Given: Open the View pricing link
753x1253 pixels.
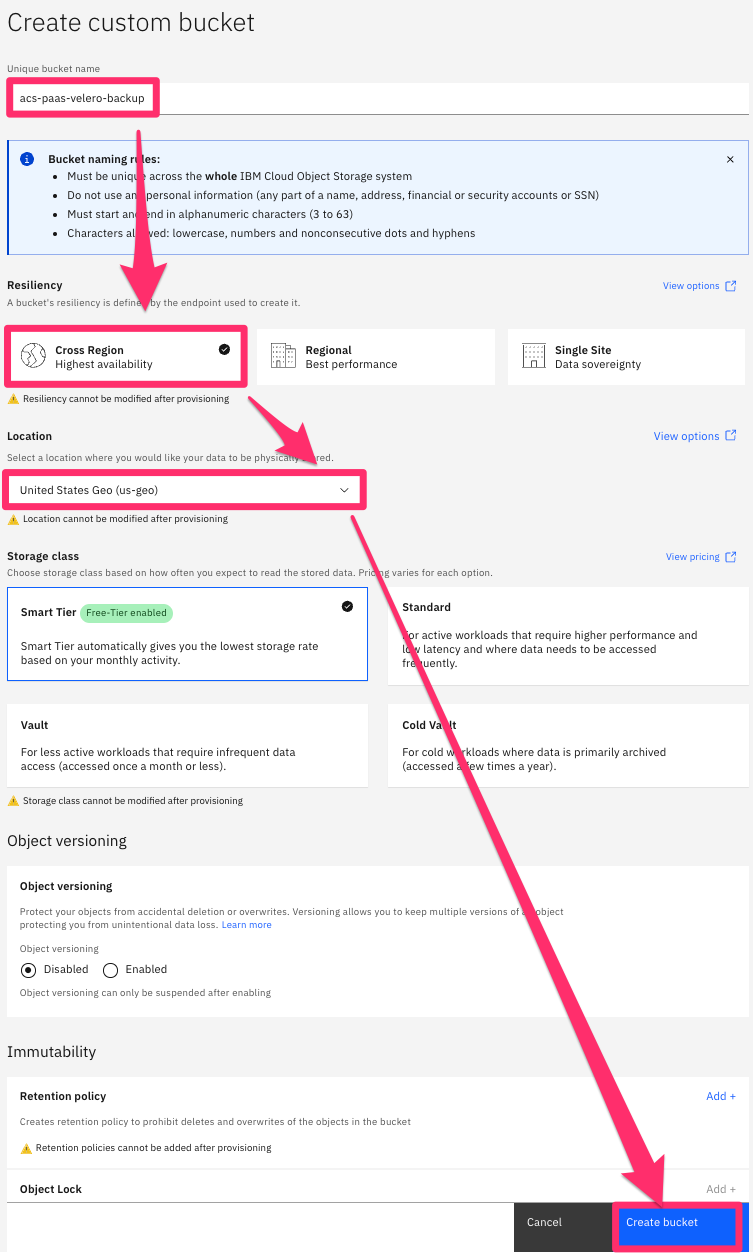Looking at the screenshot, I should [691, 557].
